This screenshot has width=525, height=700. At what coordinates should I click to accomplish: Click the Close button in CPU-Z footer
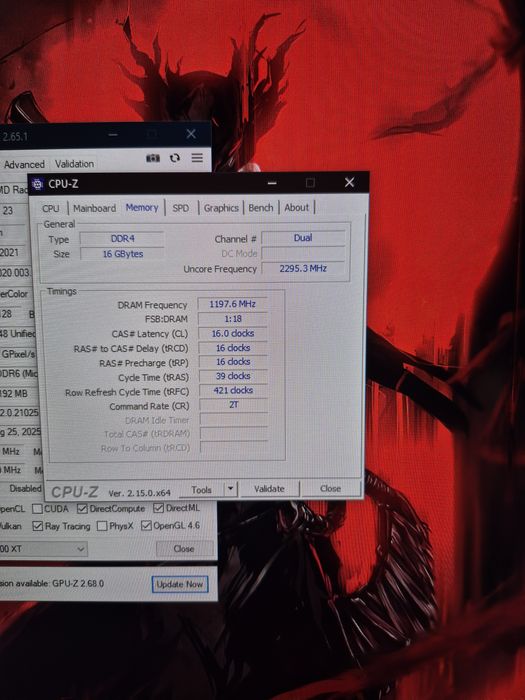click(330, 488)
